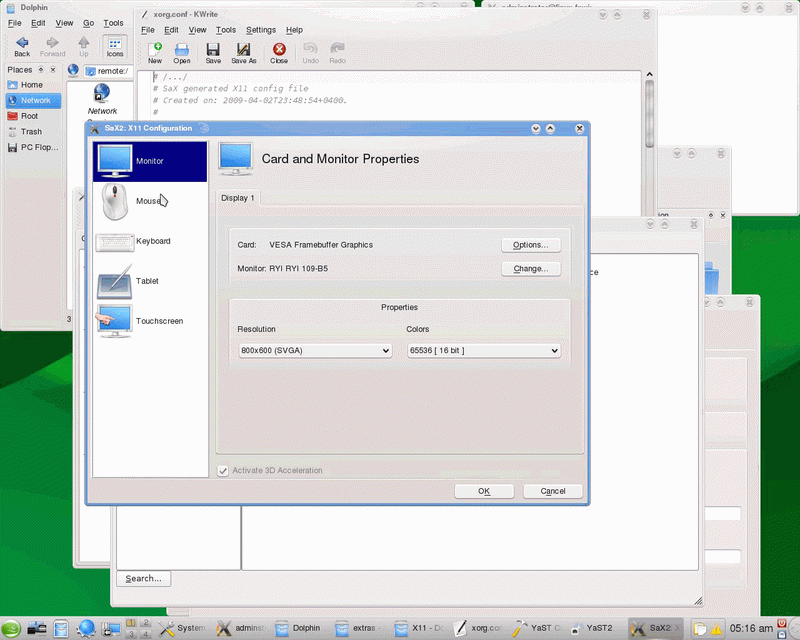Open Touchscreen configuration in SaX2

pyautogui.click(x=150, y=321)
